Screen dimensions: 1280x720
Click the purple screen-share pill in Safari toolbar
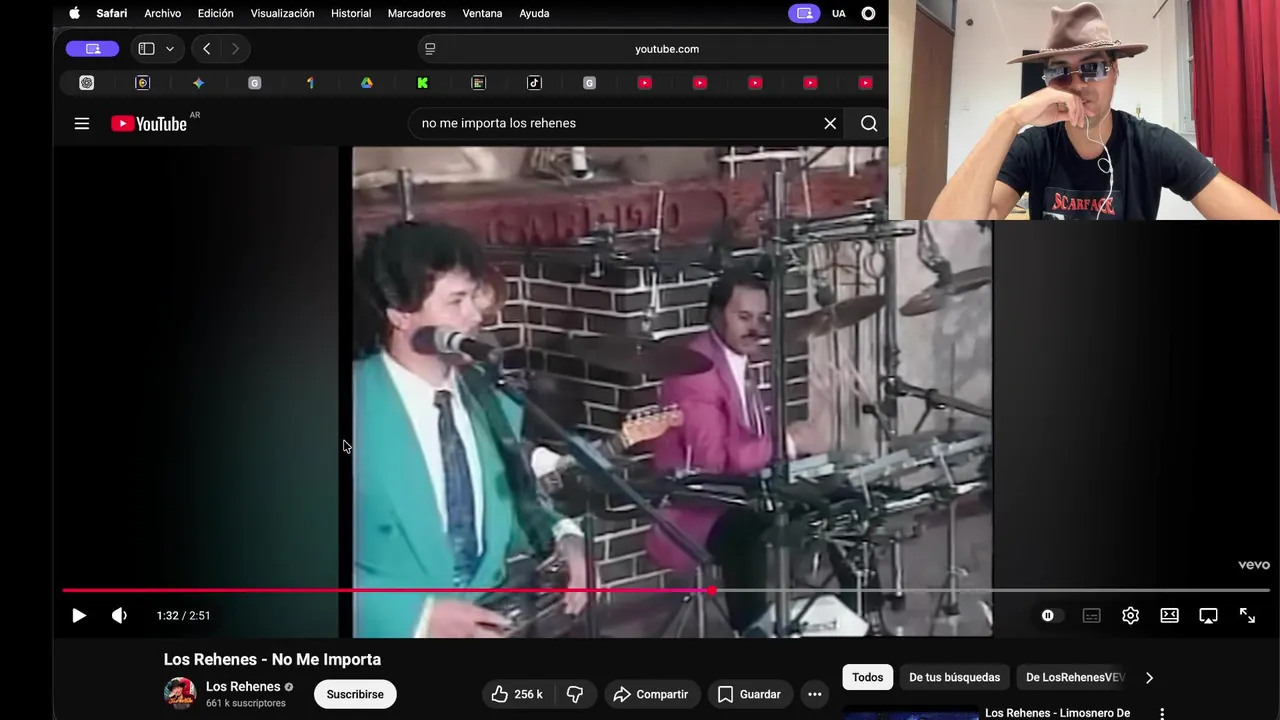[92, 48]
